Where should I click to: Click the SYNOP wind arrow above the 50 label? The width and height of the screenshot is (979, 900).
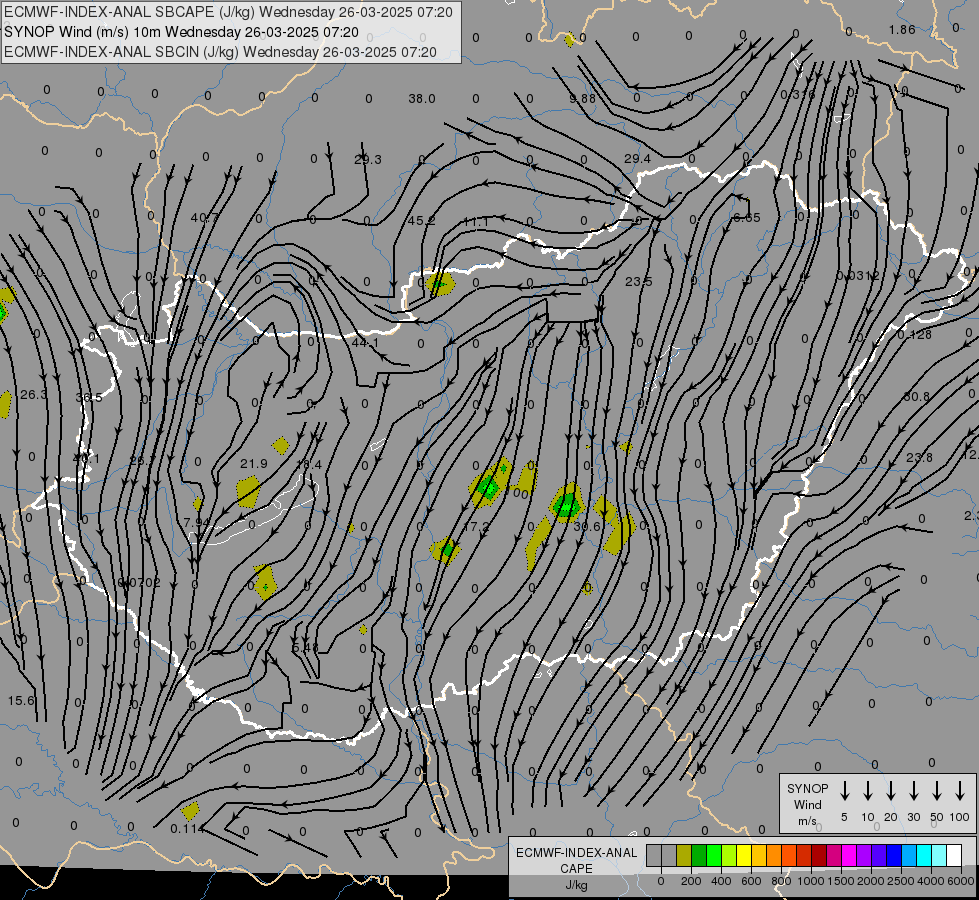click(x=937, y=791)
